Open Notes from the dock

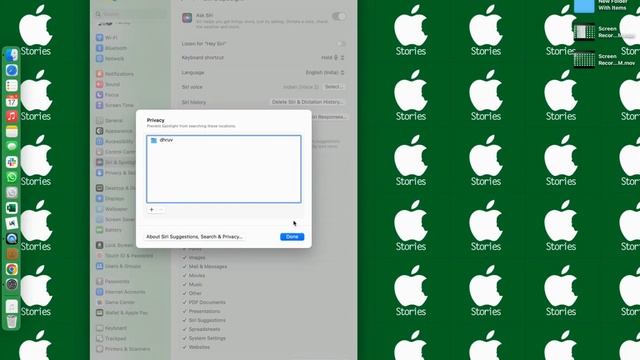pos(11,131)
